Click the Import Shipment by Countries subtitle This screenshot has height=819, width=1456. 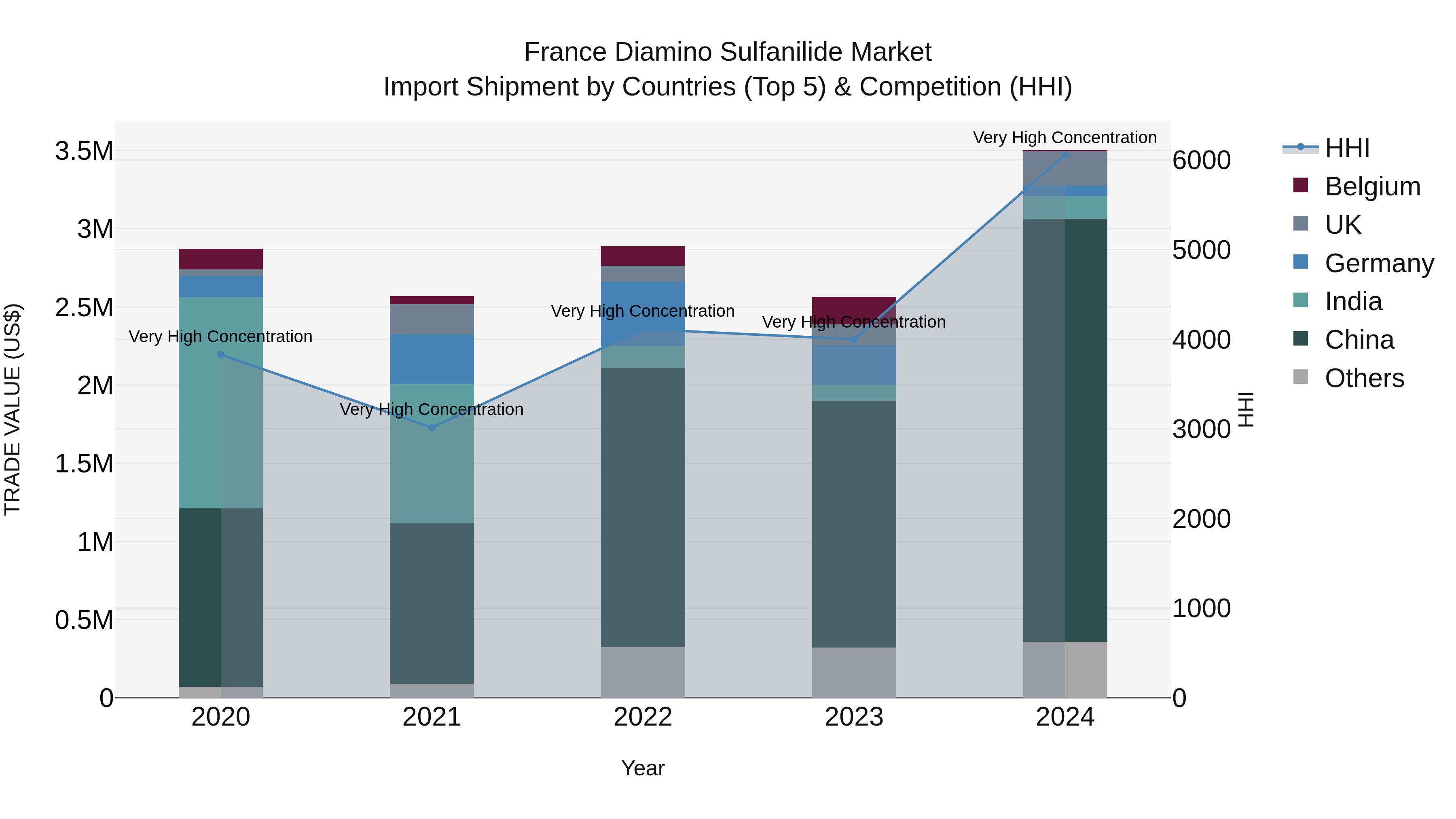pos(728,87)
